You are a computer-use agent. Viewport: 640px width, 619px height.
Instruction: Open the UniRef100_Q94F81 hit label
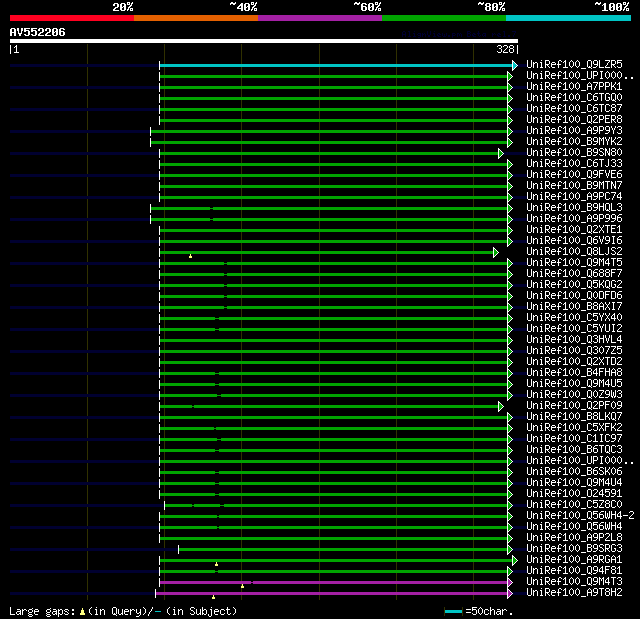tap(574, 570)
